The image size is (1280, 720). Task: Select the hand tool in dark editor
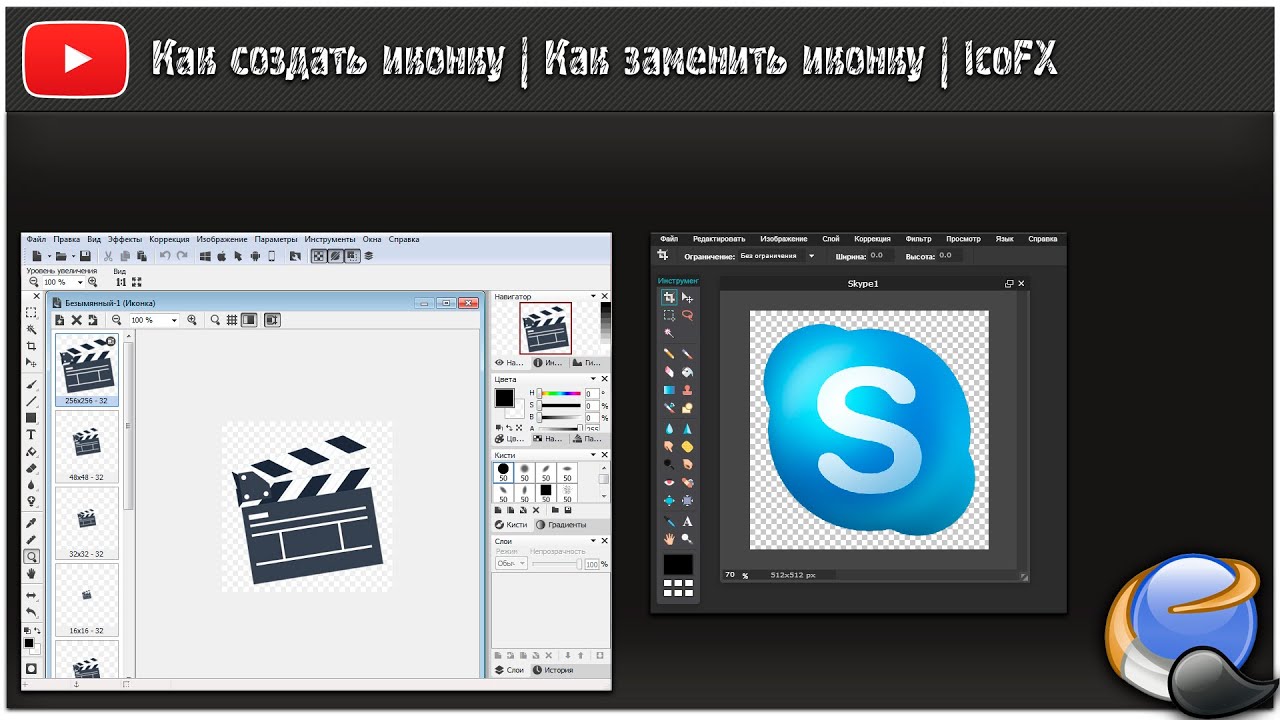tap(669, 538)
